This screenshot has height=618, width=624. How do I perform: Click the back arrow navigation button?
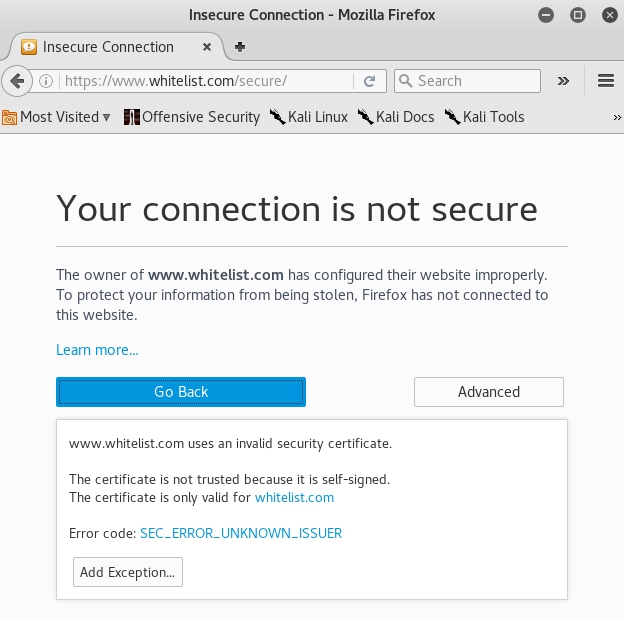point(17,81)
